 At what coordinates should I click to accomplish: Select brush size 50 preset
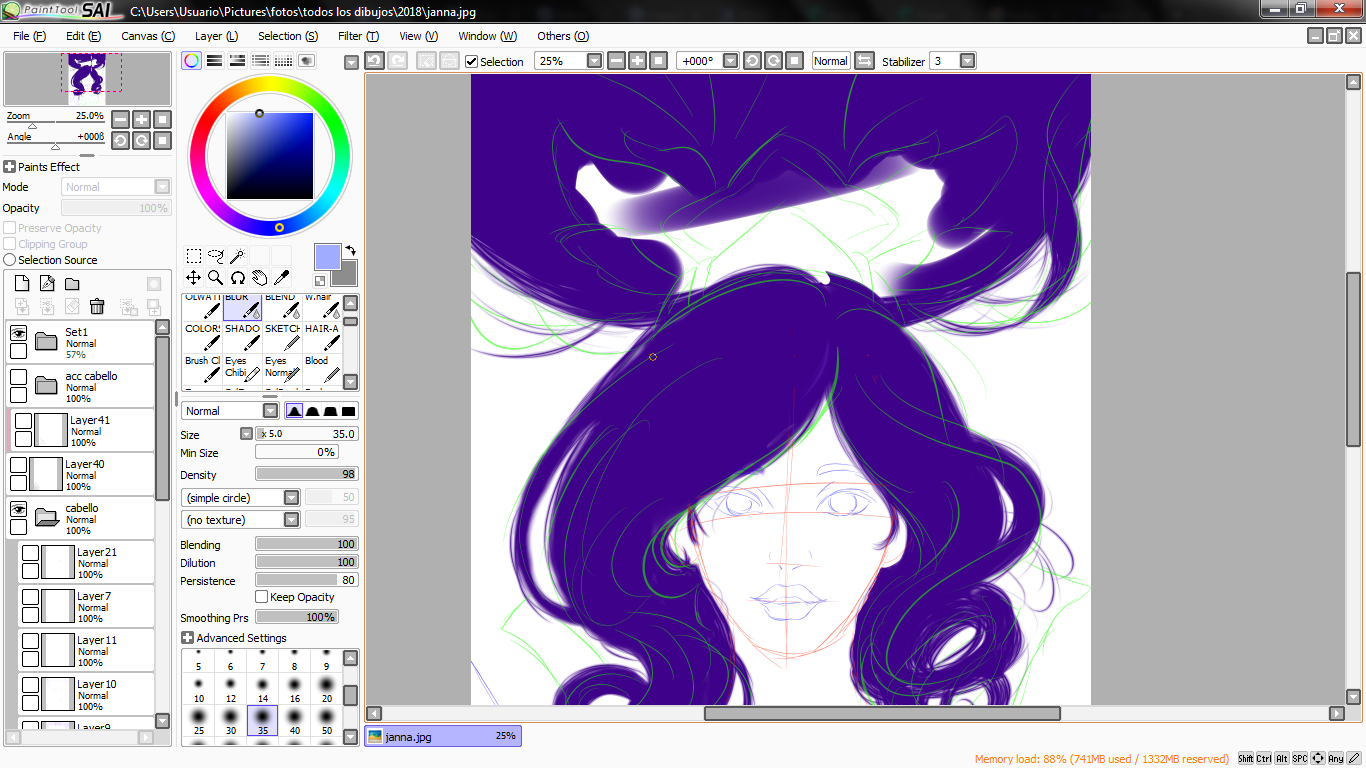click(326, 721)
